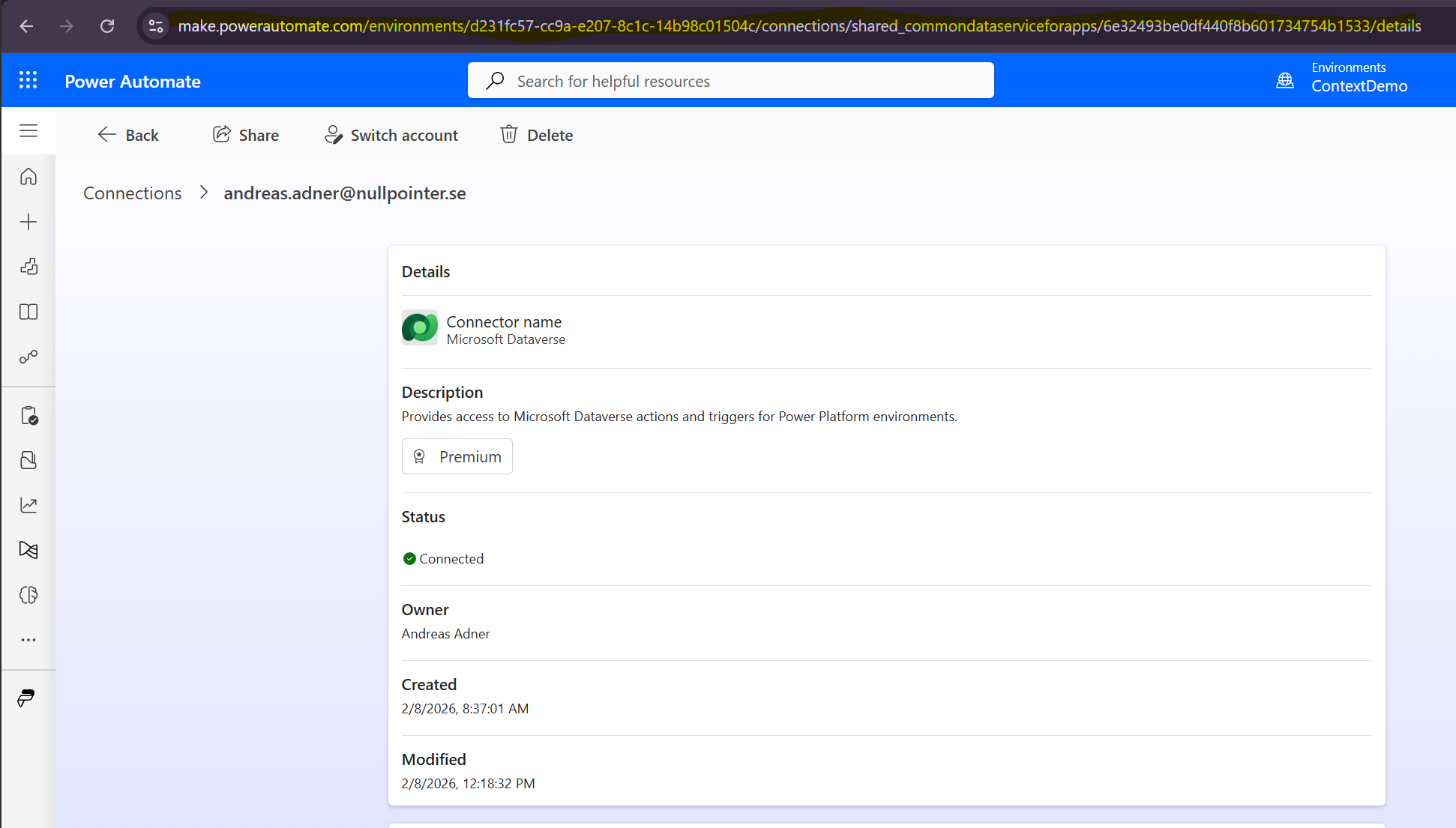Delete this connection
The height and width of the screenshot is (828, 1456).
click(537, 135)
